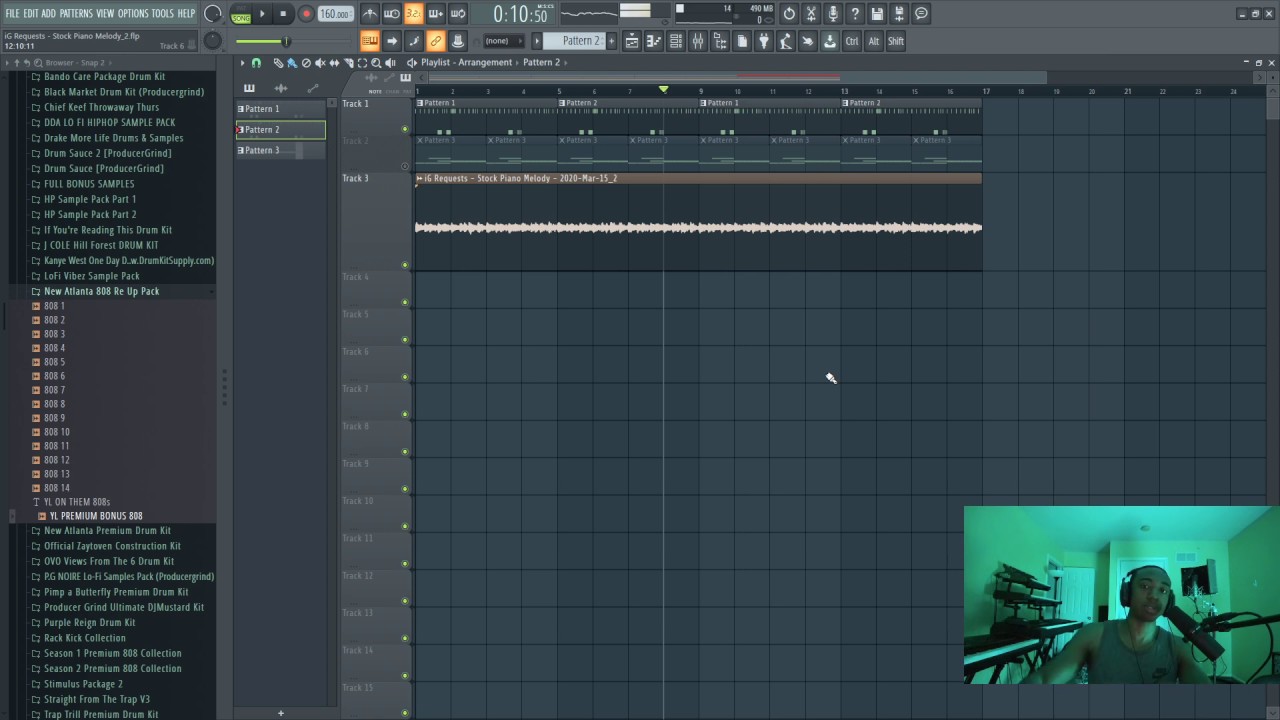Image resolution: width=1280 pixels, height=720 pixels.
Task: Click the Save project floppy icon
Action: click(877, 14)
